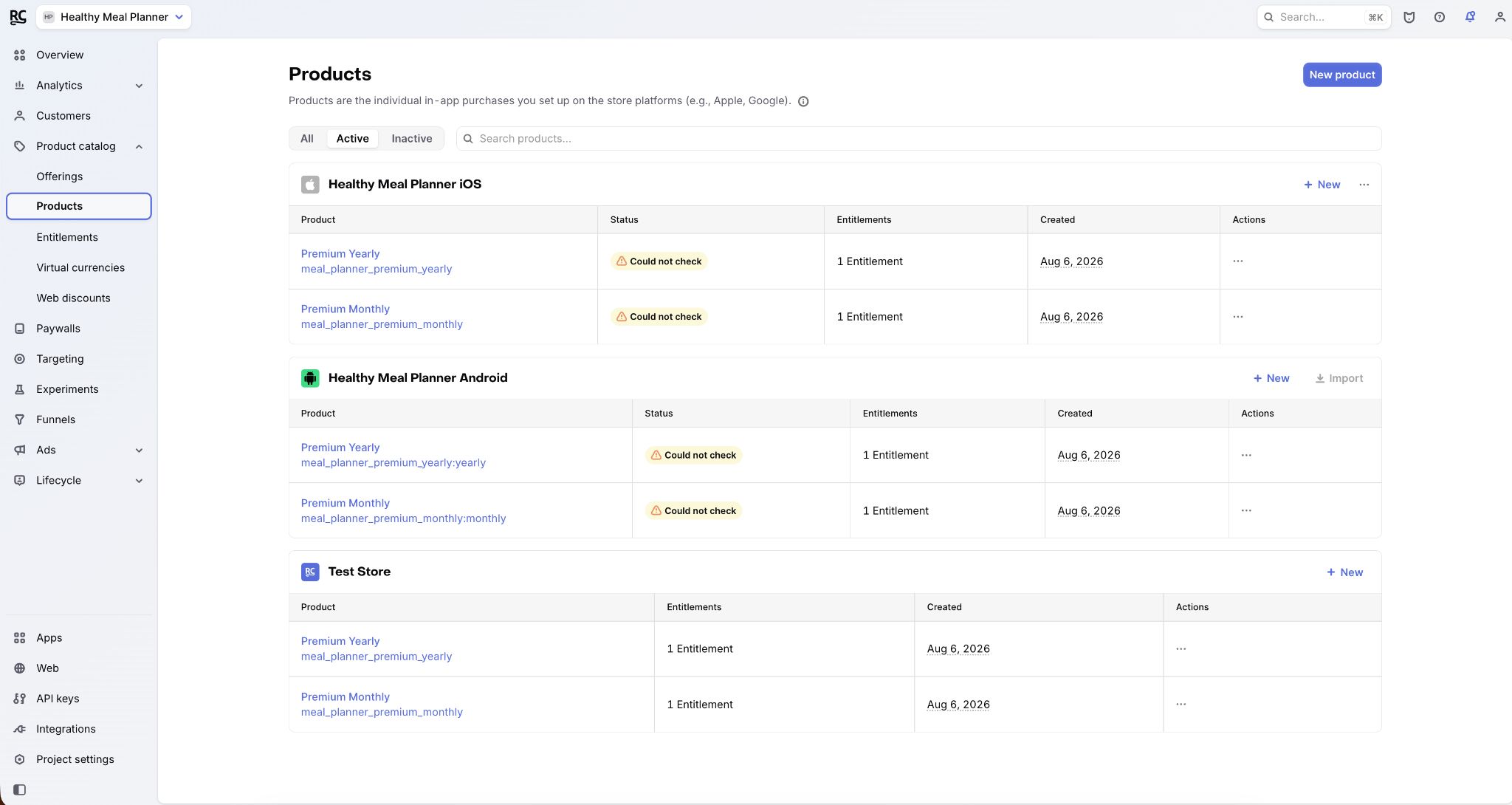The height and width of the screenshot is (805, 1512).
Task: Click the info icon beside Products description
Action: coord(803,102)
